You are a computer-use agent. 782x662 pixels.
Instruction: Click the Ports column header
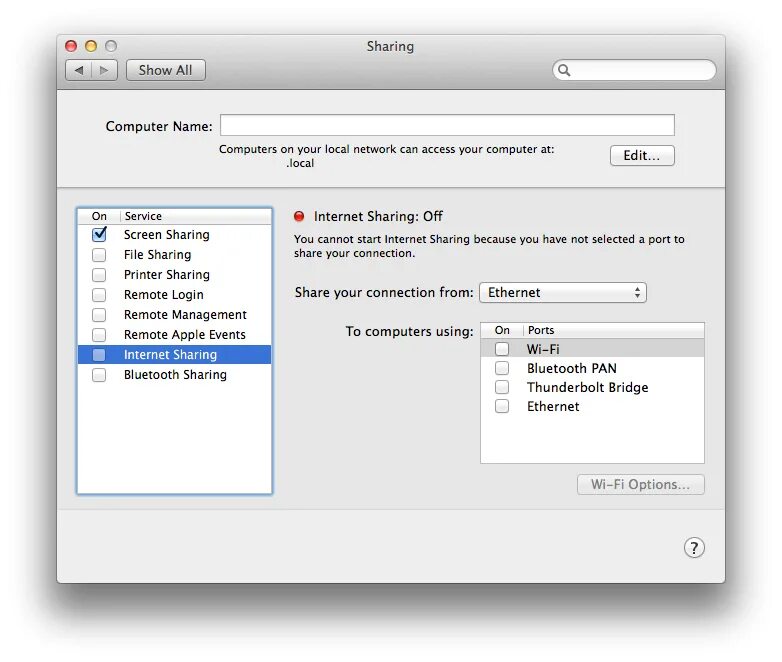pos(614,330)
